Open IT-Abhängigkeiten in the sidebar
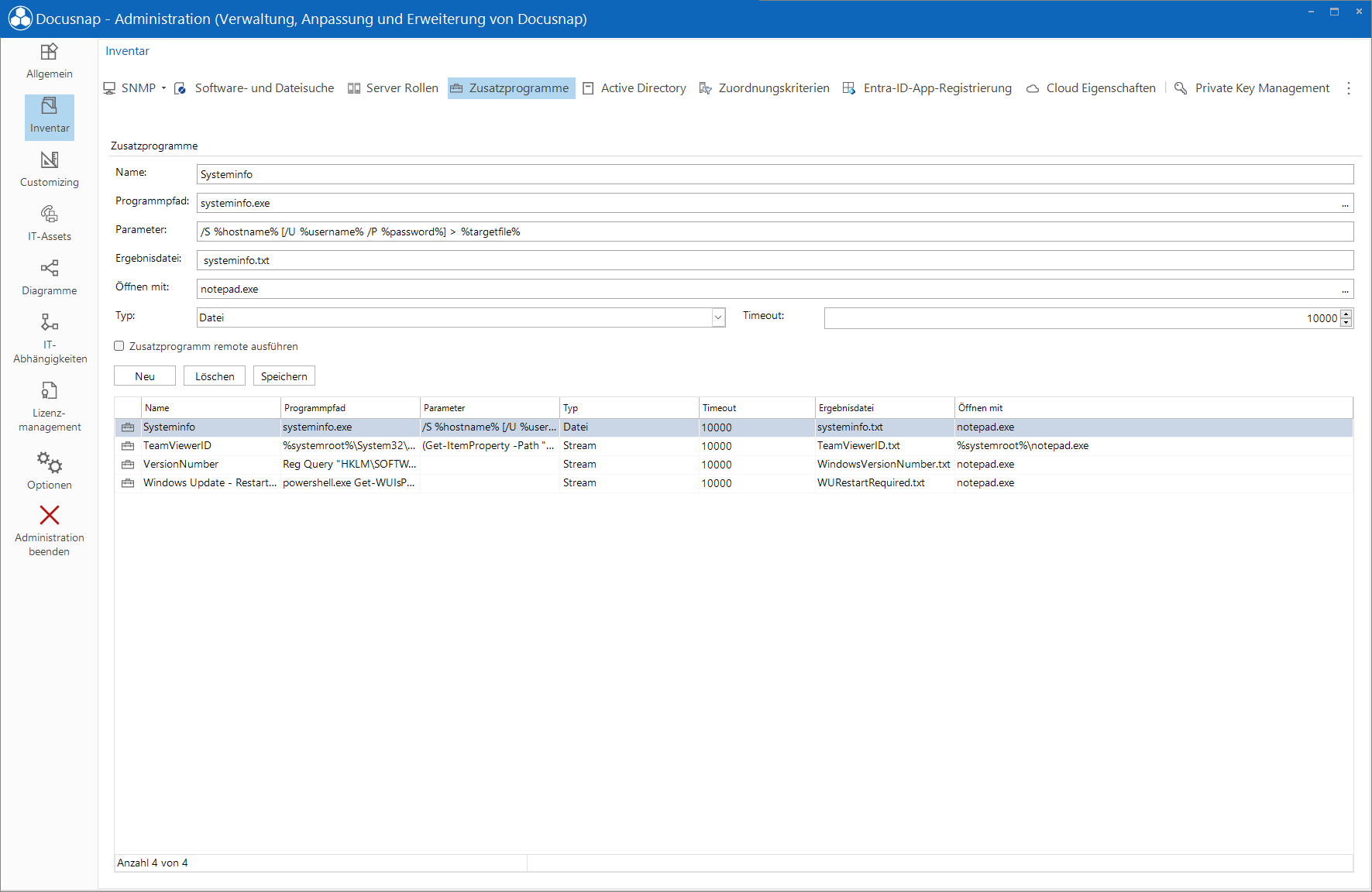 (x=49, y=338)
